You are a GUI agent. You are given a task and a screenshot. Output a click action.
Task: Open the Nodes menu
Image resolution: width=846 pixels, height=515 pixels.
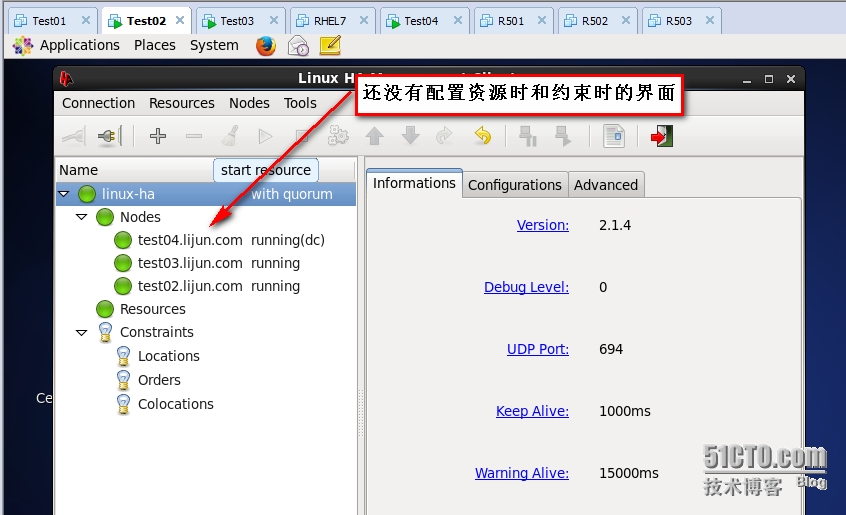click(x=249, y=103)
